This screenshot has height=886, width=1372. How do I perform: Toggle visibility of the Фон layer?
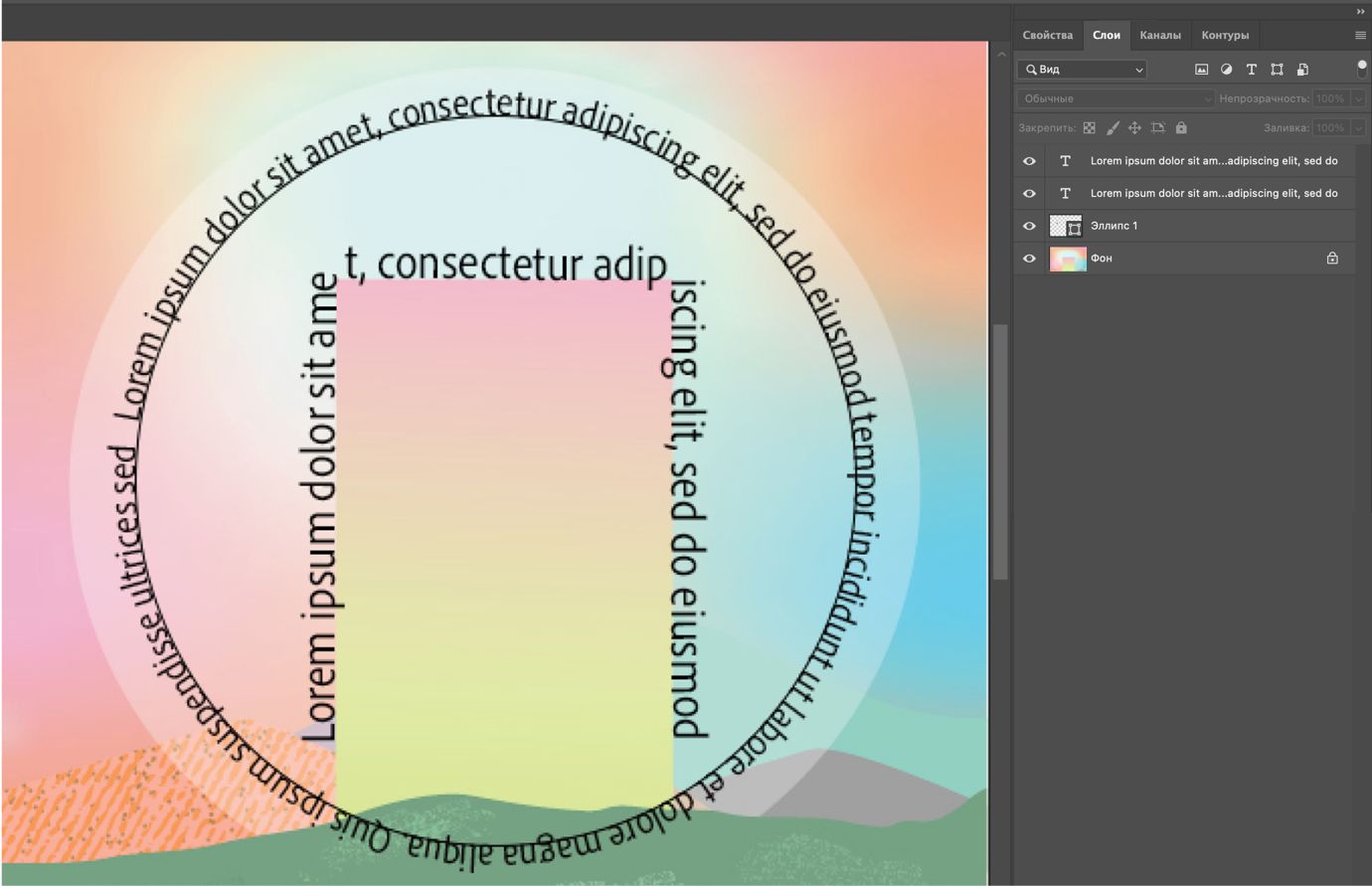[1029, 259]
